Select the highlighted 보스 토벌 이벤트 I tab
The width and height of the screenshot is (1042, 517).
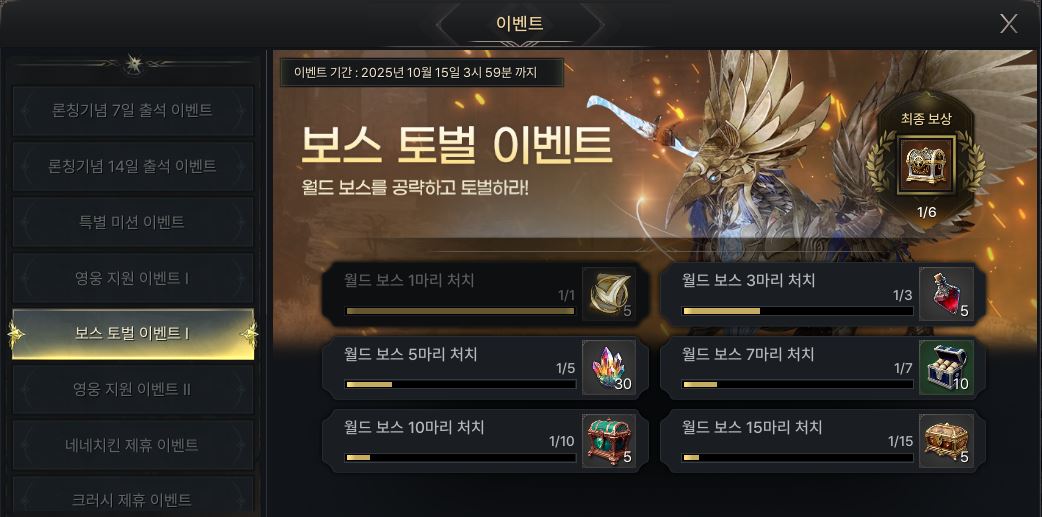tap(133, 334)
